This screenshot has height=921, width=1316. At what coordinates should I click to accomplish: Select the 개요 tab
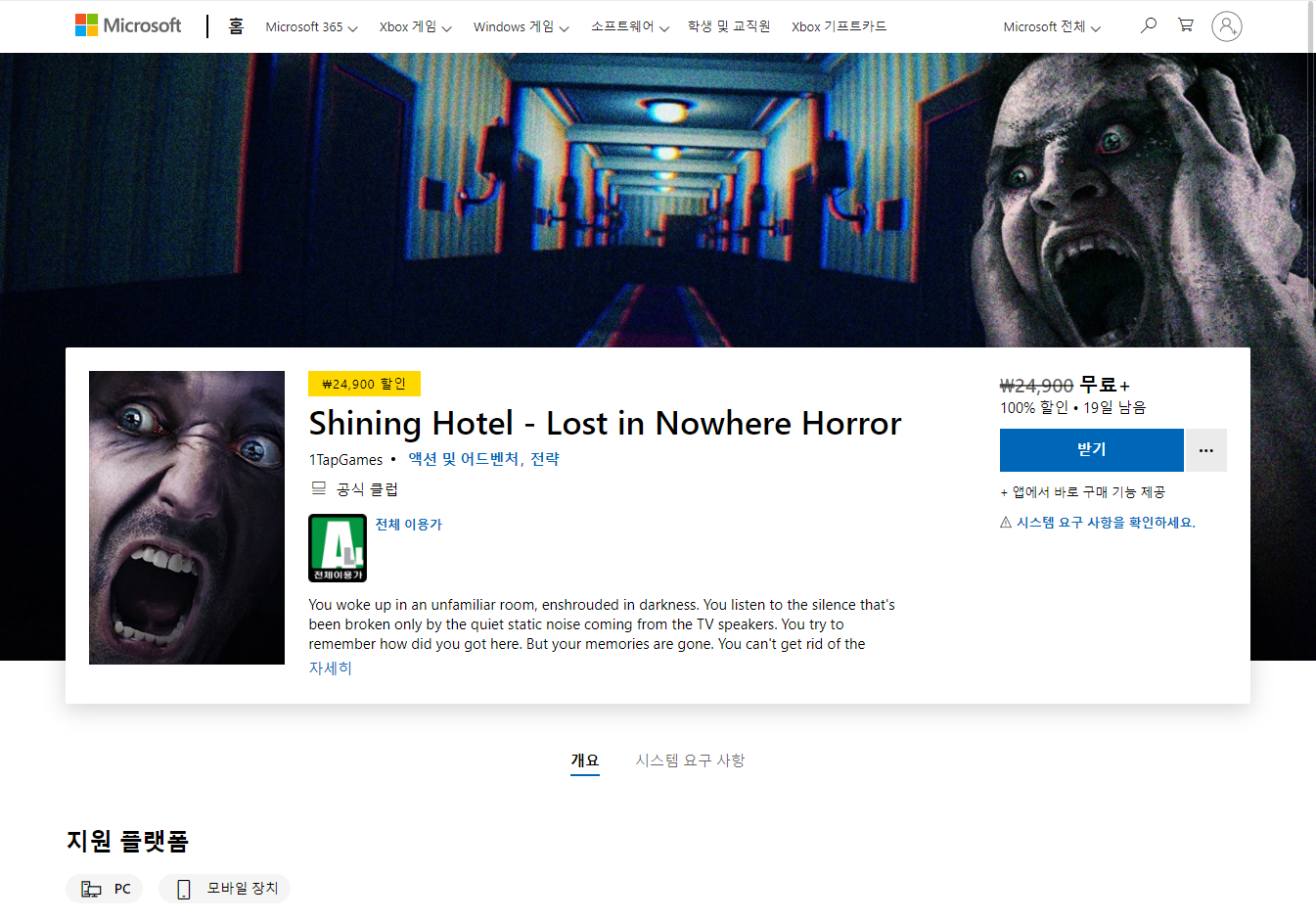click(x=585, y=760)
